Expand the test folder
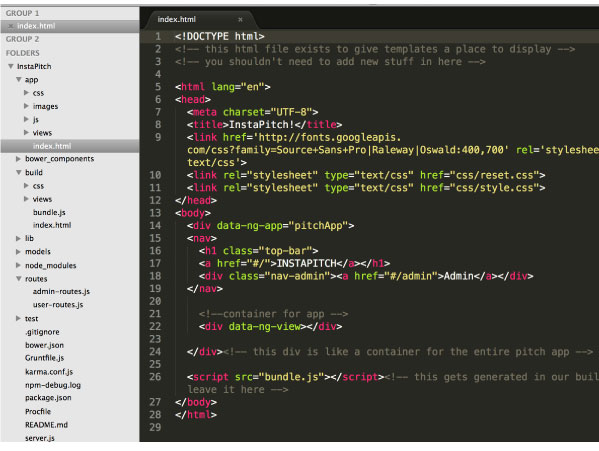Screen dimensions: 599x451 (x=18, y=318)
